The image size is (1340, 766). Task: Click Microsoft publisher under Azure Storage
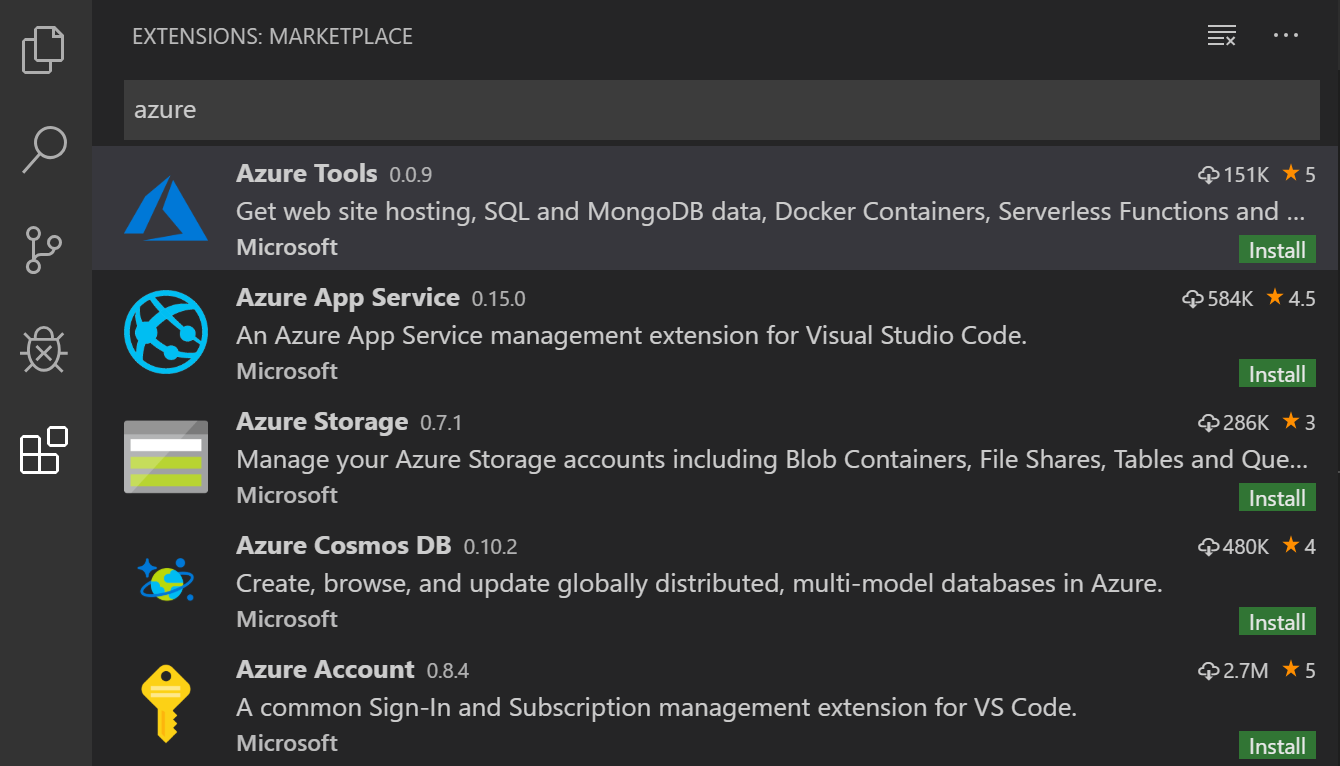point(287,495)
